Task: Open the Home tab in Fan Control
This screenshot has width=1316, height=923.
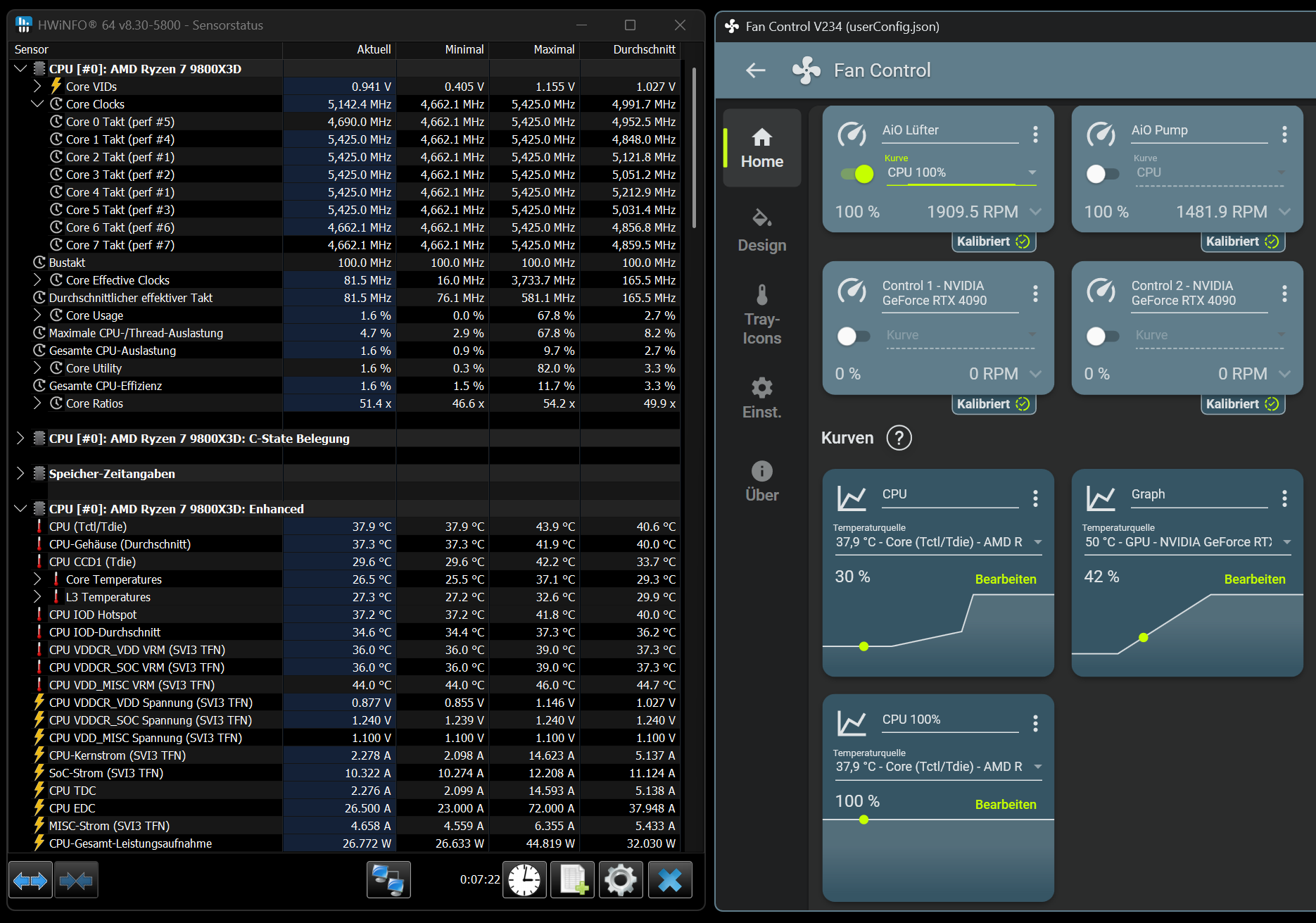Action: pyautogui.click(x=762, y=148)
